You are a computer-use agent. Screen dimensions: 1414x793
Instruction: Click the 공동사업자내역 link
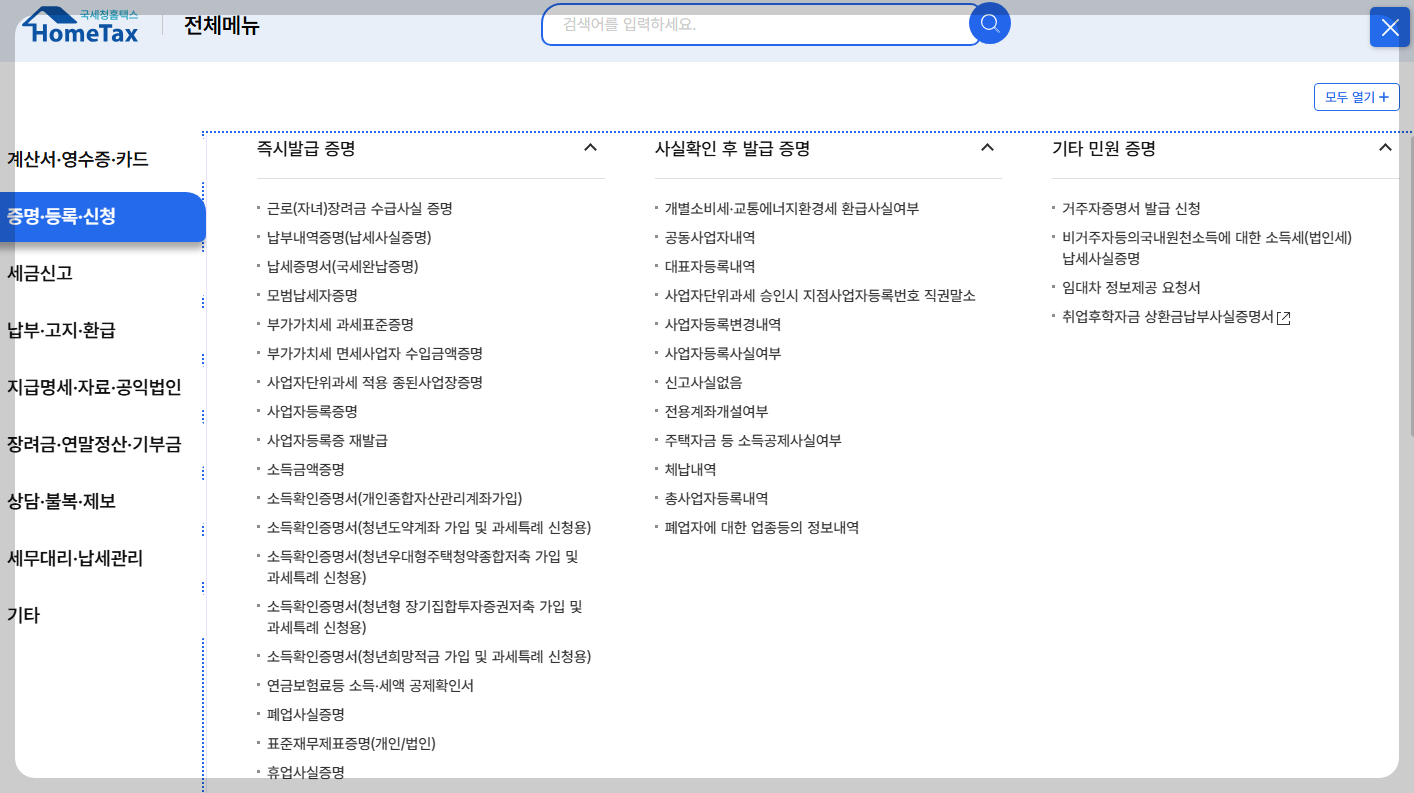pos(710,238)
